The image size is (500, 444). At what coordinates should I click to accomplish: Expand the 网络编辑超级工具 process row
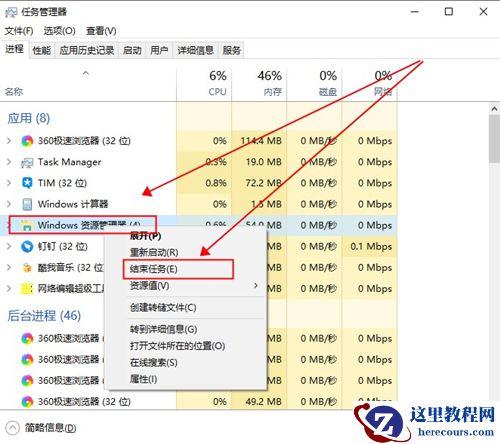9,289
